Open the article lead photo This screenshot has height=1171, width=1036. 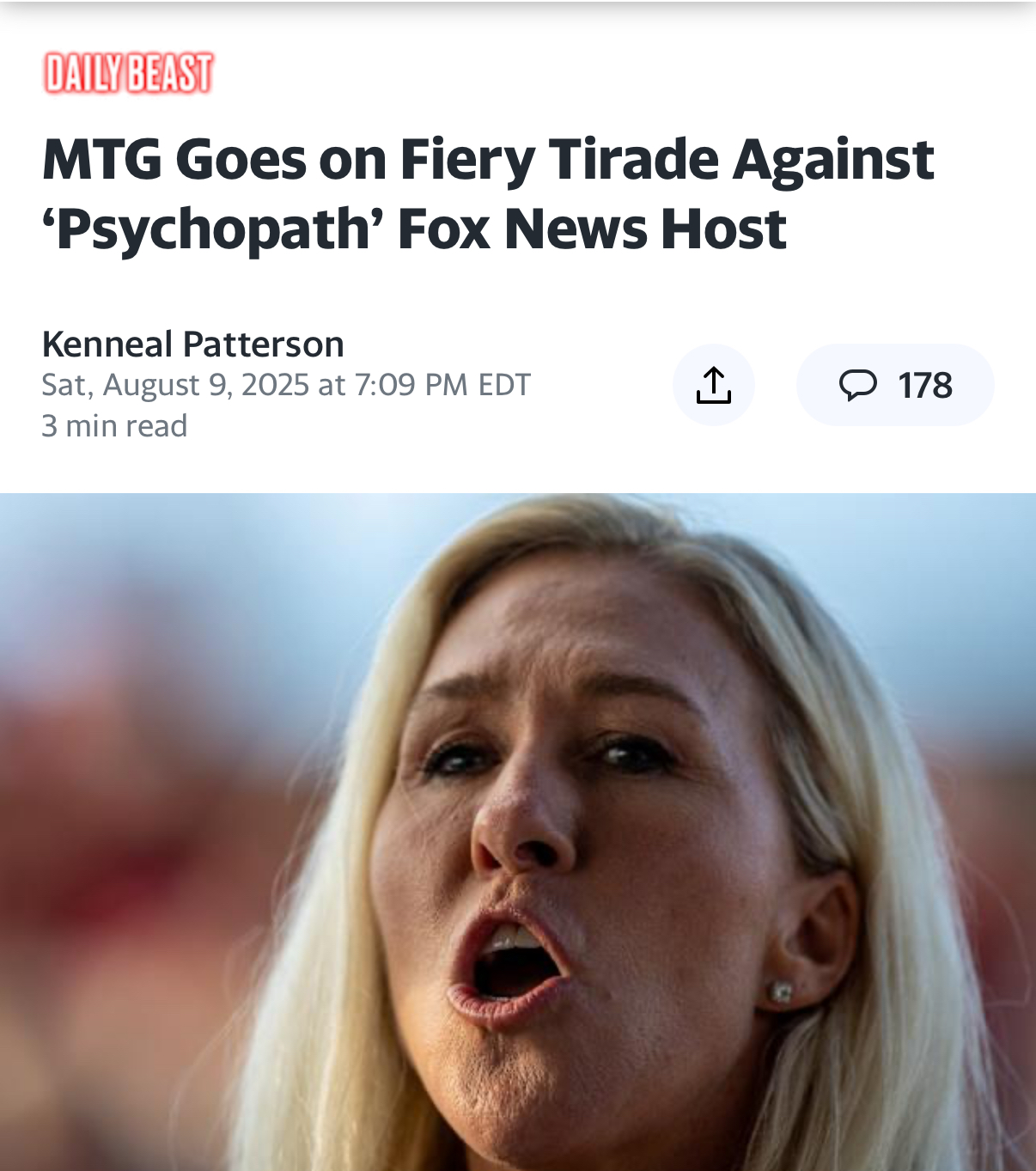tap(518, 832)
